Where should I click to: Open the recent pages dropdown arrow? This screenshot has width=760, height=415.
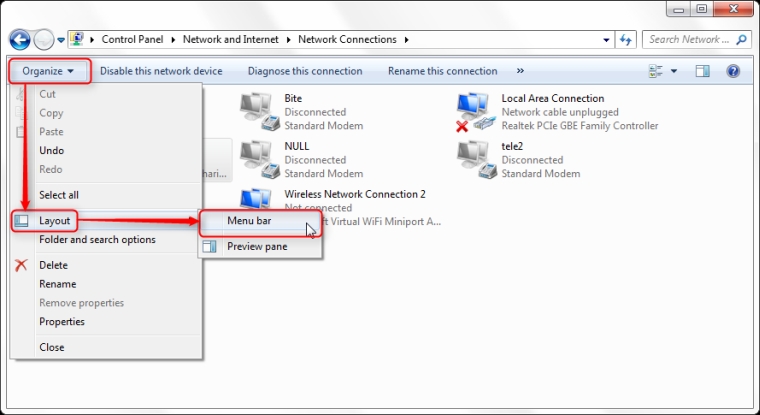[x=61, y=40]
